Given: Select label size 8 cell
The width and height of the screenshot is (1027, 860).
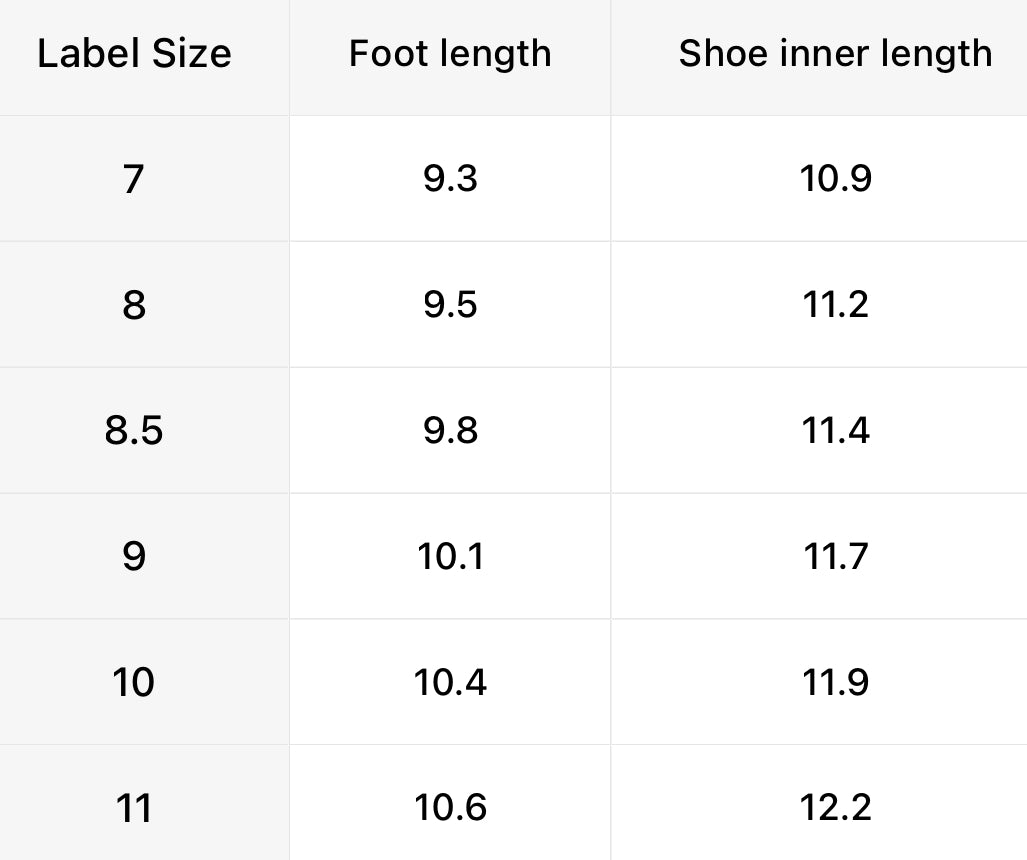Looking at the screenshot, I should pyautogui.click(x=134, y=304).
